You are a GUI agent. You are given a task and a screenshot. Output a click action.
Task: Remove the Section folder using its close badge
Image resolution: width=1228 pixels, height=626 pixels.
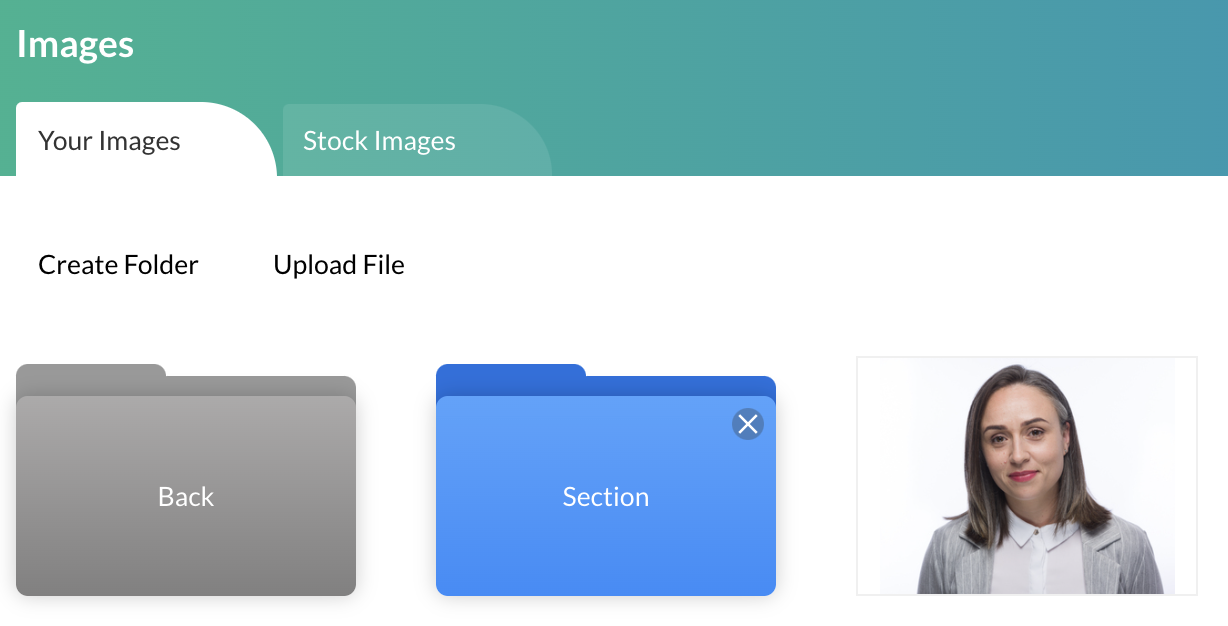point(747,424)
